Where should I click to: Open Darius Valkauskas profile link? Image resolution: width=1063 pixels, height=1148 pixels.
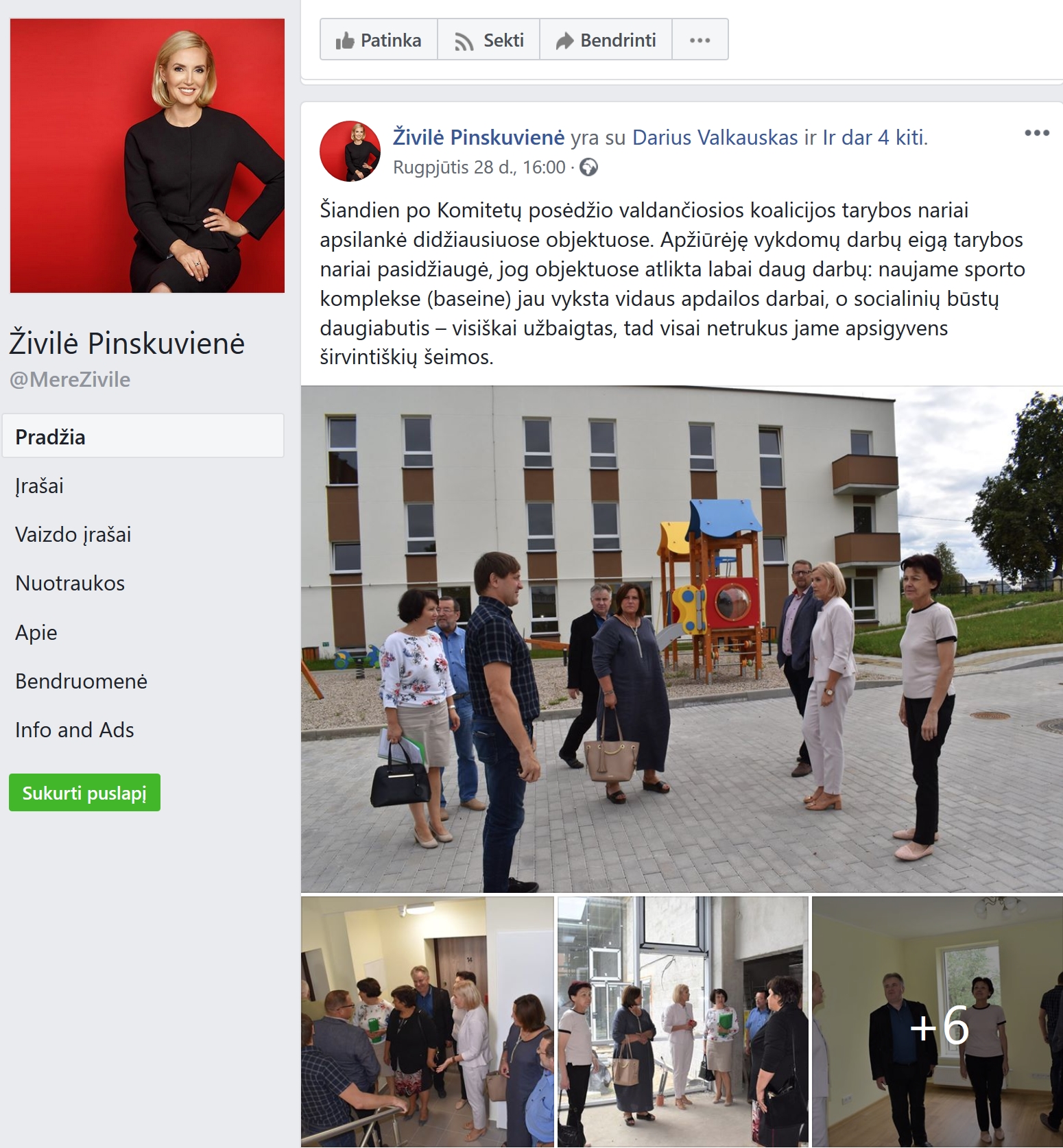point(715,138)
